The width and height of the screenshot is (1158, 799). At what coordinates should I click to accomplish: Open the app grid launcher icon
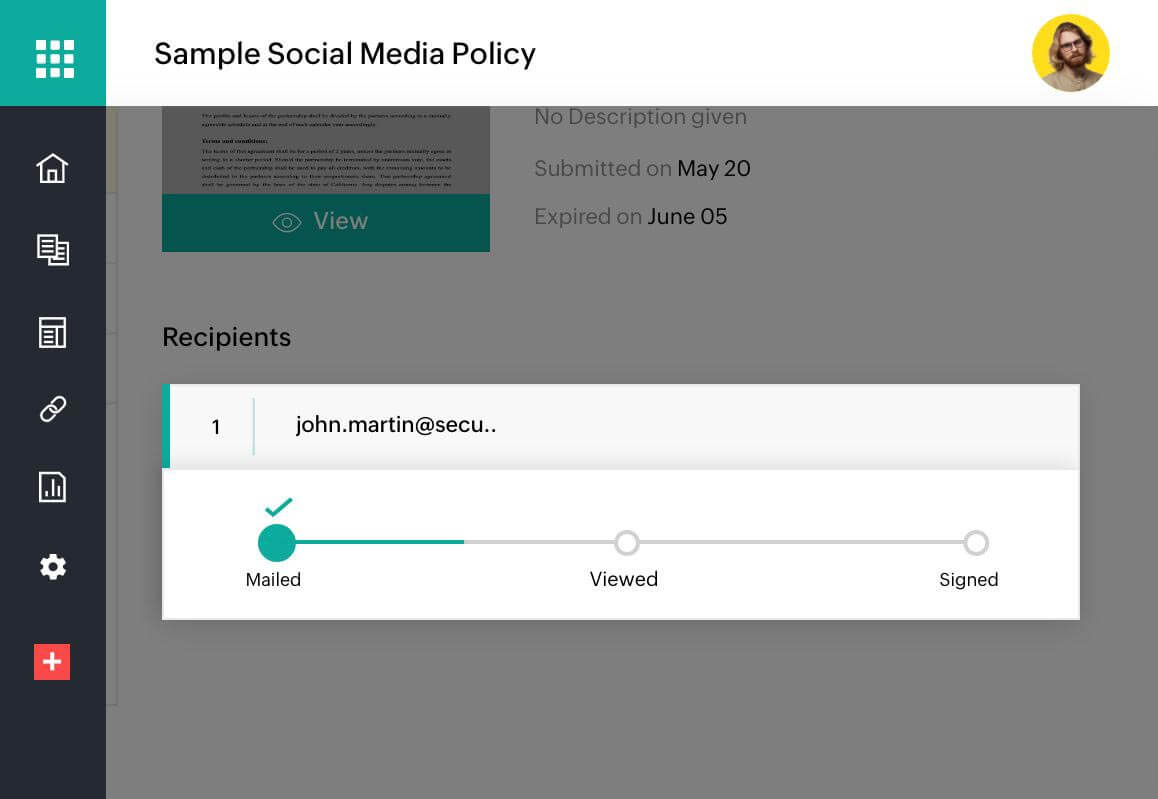(x=54, y=58)
